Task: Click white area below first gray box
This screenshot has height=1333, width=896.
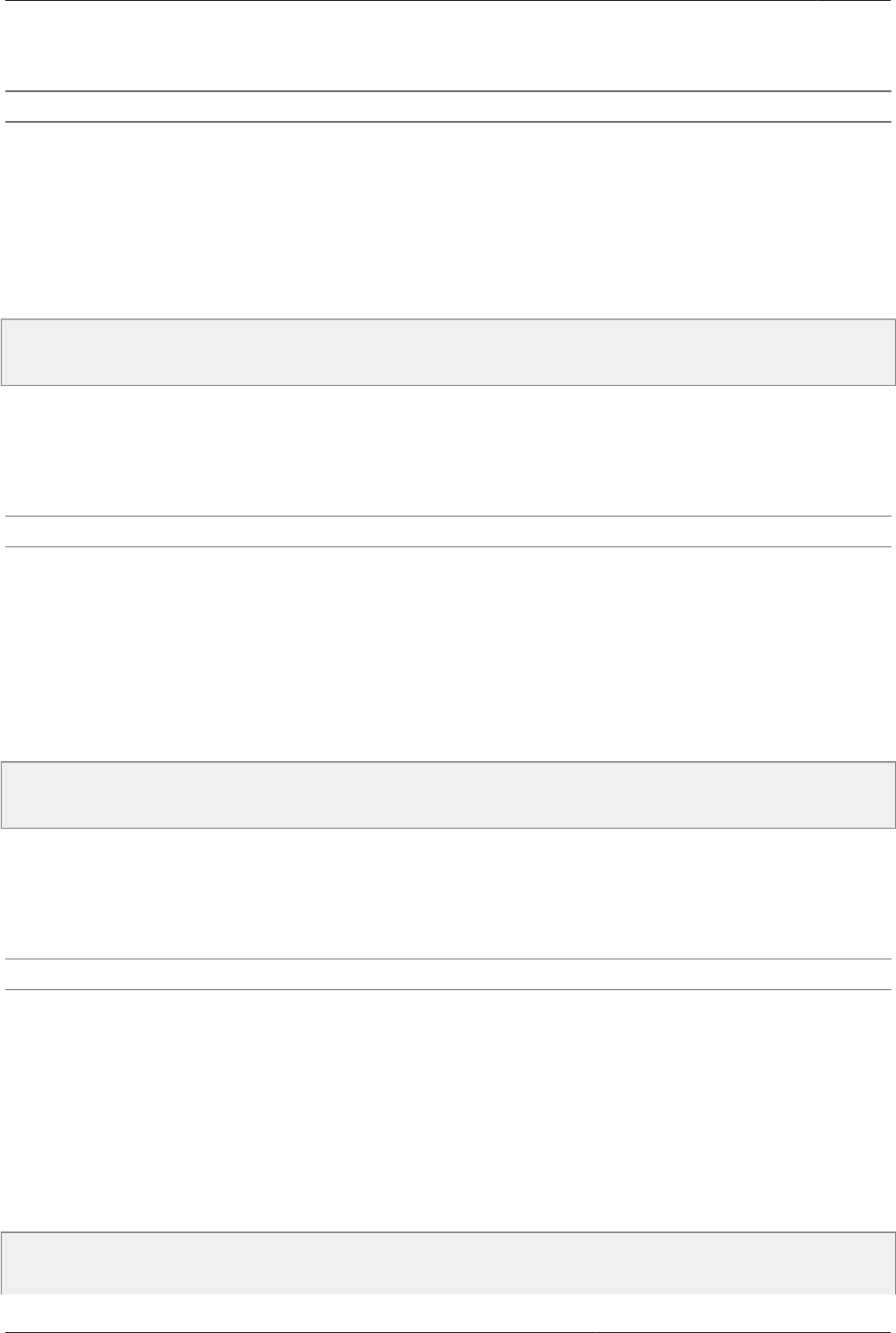Action: coord(448,449)
